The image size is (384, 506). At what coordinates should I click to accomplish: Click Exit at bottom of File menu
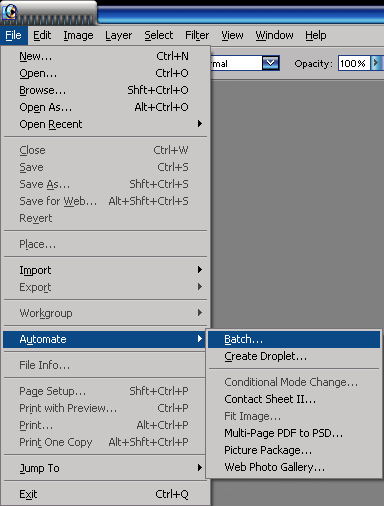(x=105, y=494)
